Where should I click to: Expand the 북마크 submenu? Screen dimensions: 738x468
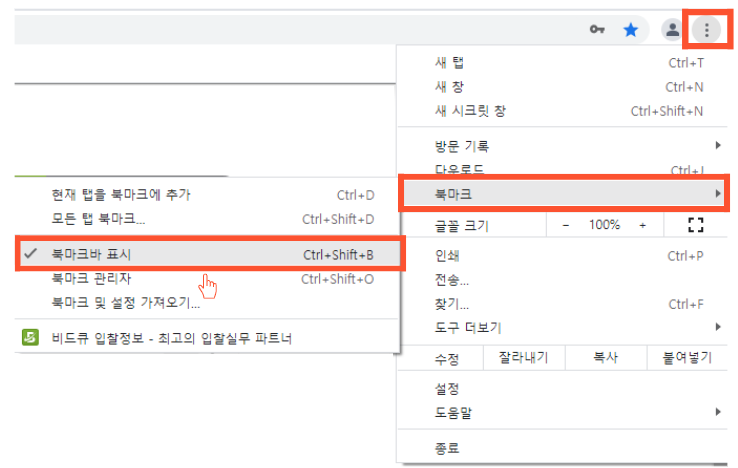[564, 194]
